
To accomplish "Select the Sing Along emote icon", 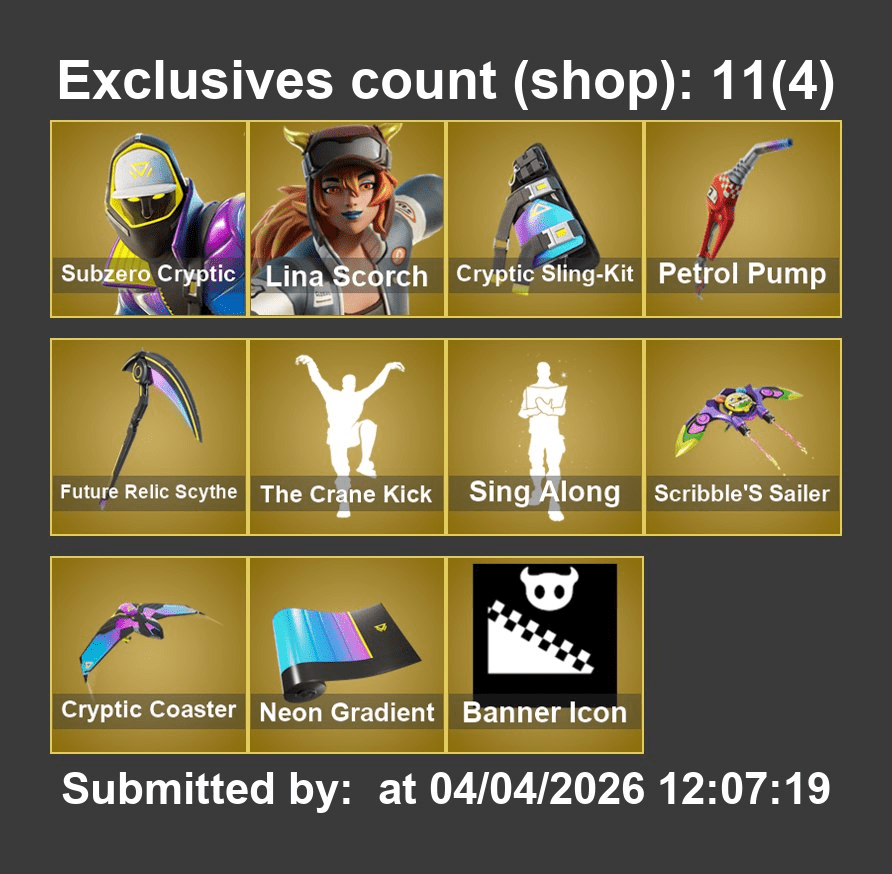I will click(x=545, y=437).
